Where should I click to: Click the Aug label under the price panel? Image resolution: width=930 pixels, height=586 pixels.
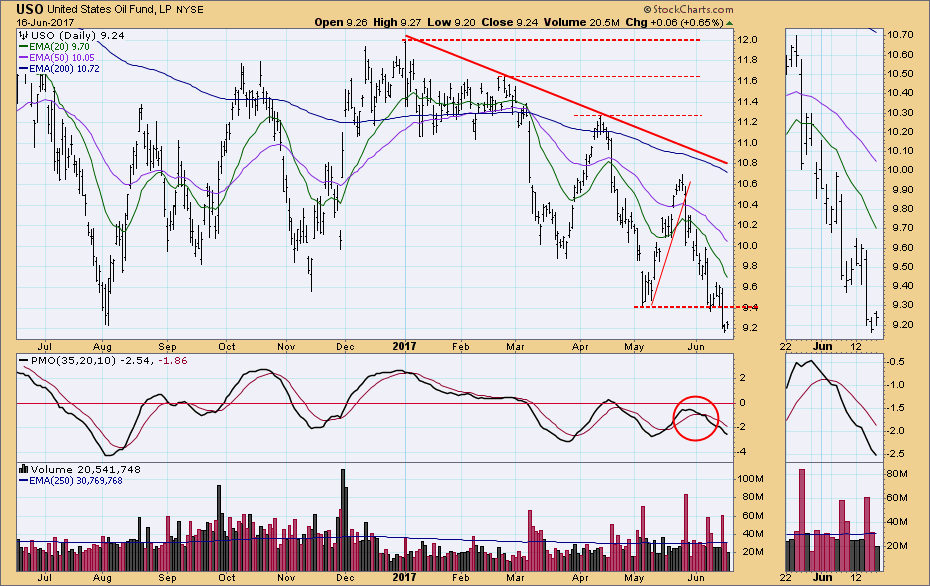point(102,346)
